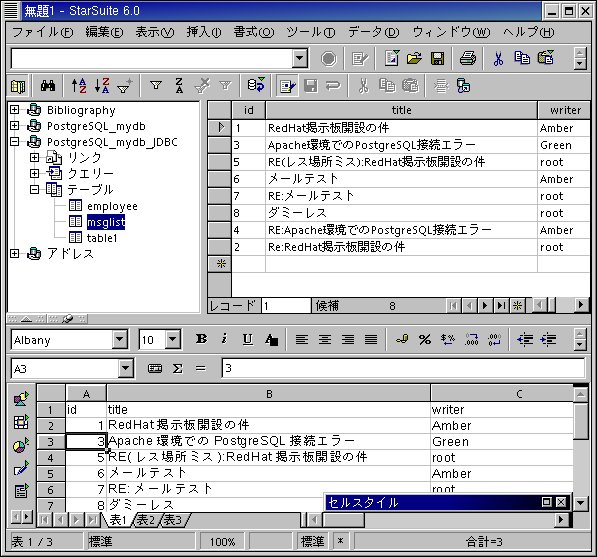Print document with printer icon
The height and width of the screenshot is (557, 597).
(468, 58)
